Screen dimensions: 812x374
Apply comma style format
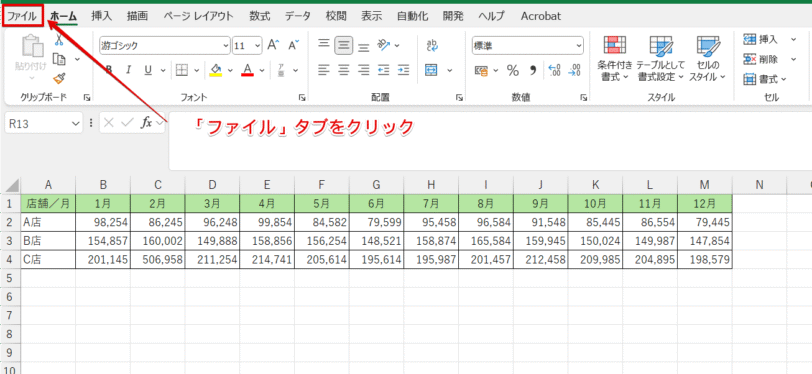click(533, 70)
